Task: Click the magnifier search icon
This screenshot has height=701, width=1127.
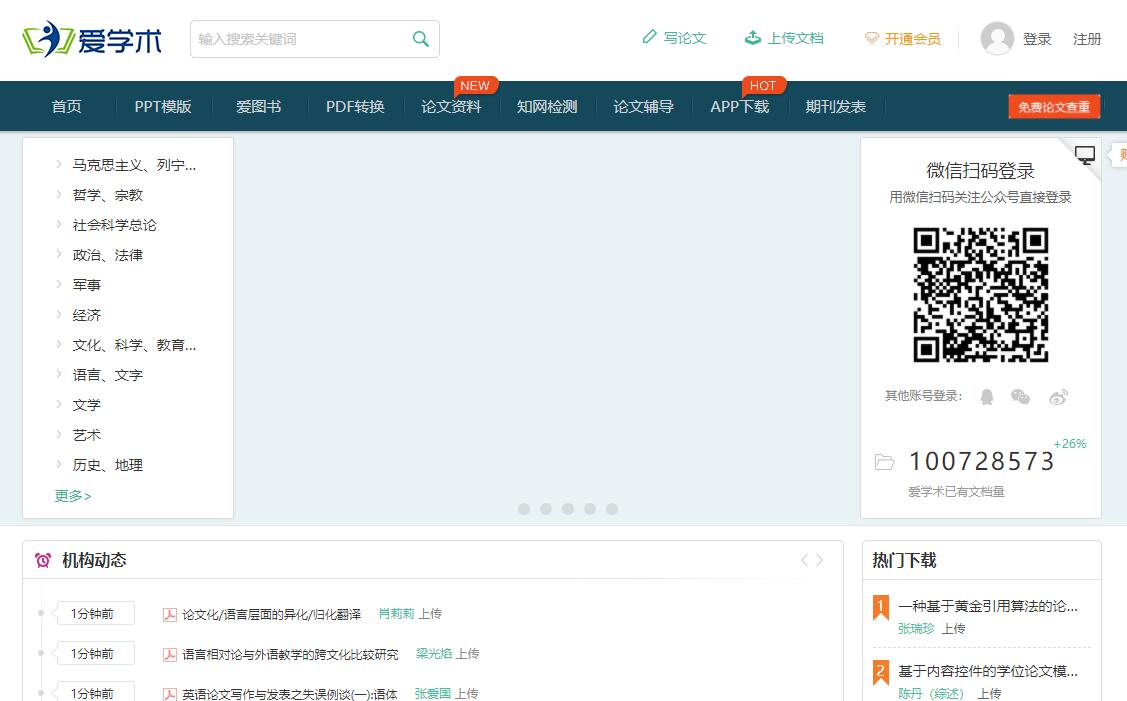Action: coord(420,39)
